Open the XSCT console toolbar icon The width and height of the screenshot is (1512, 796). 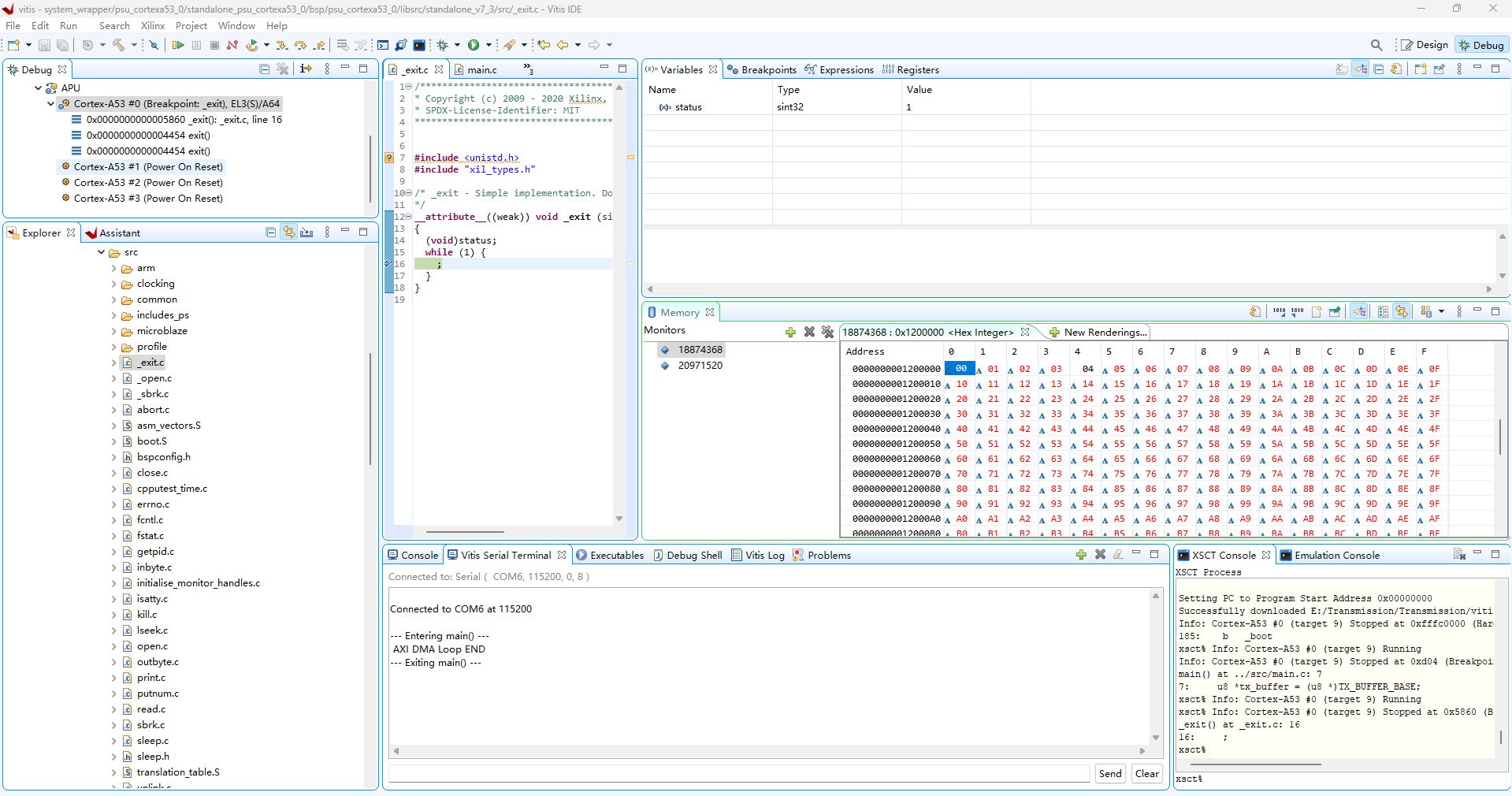[419, 45]
